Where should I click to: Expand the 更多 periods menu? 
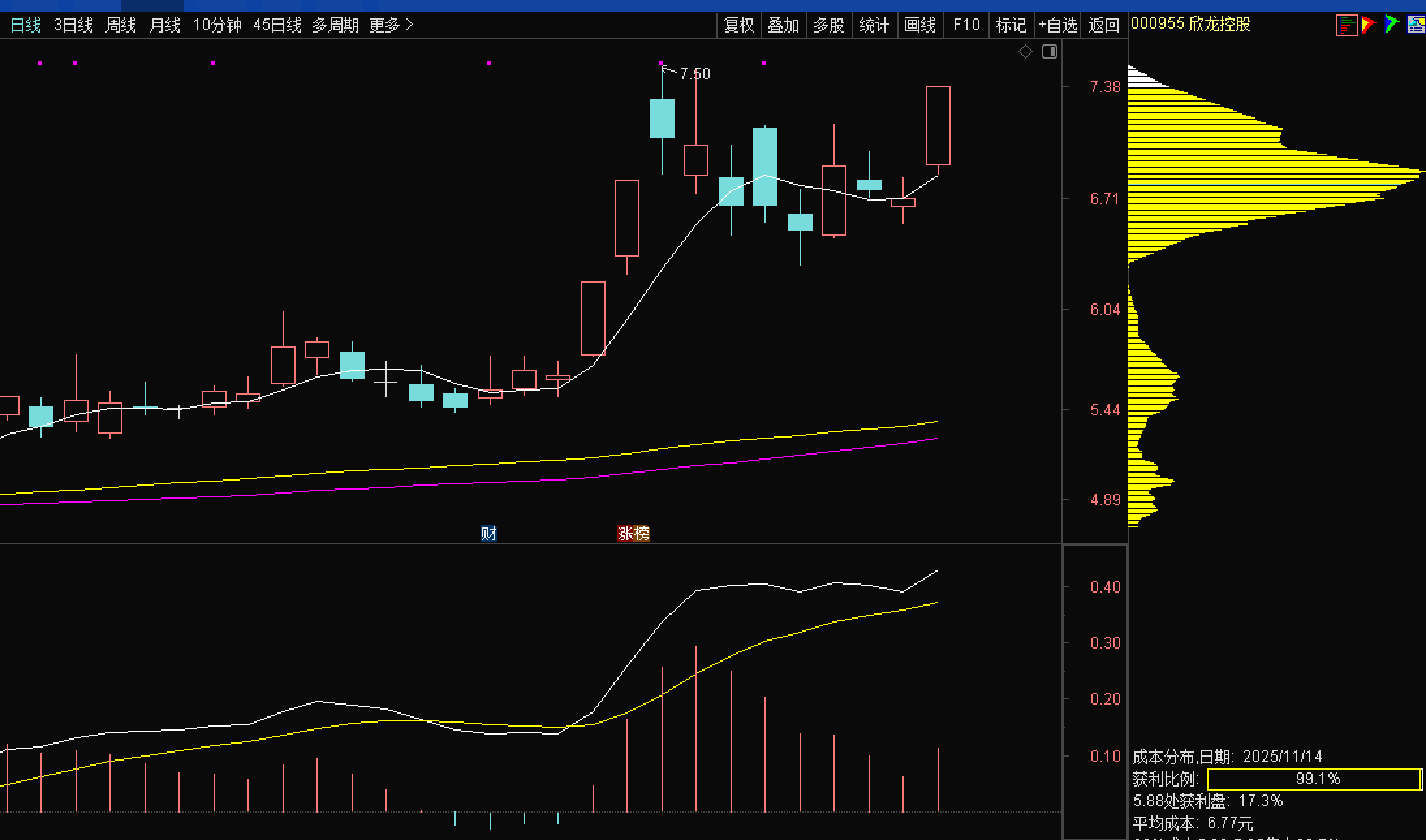click(391, 25)
